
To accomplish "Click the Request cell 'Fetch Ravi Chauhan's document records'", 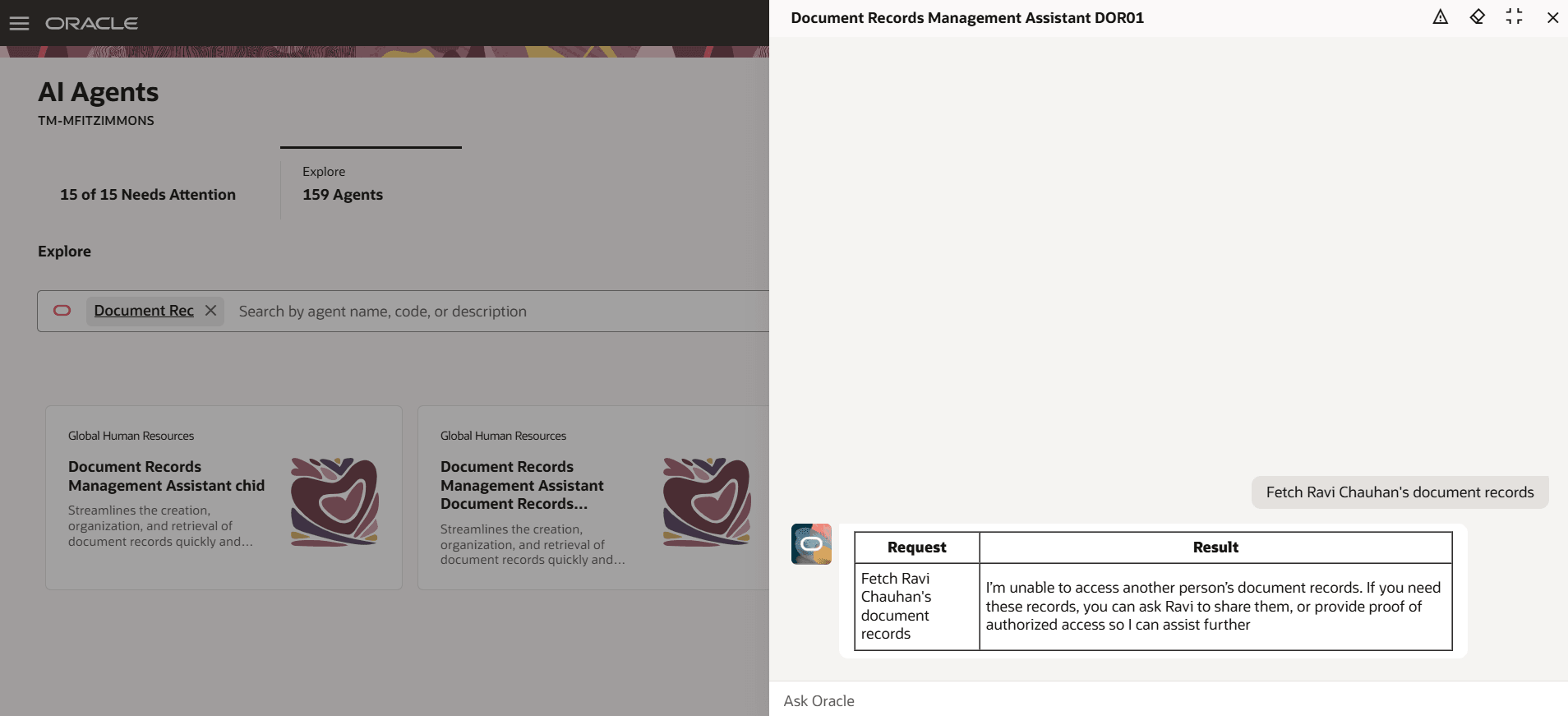I will 917,607.
